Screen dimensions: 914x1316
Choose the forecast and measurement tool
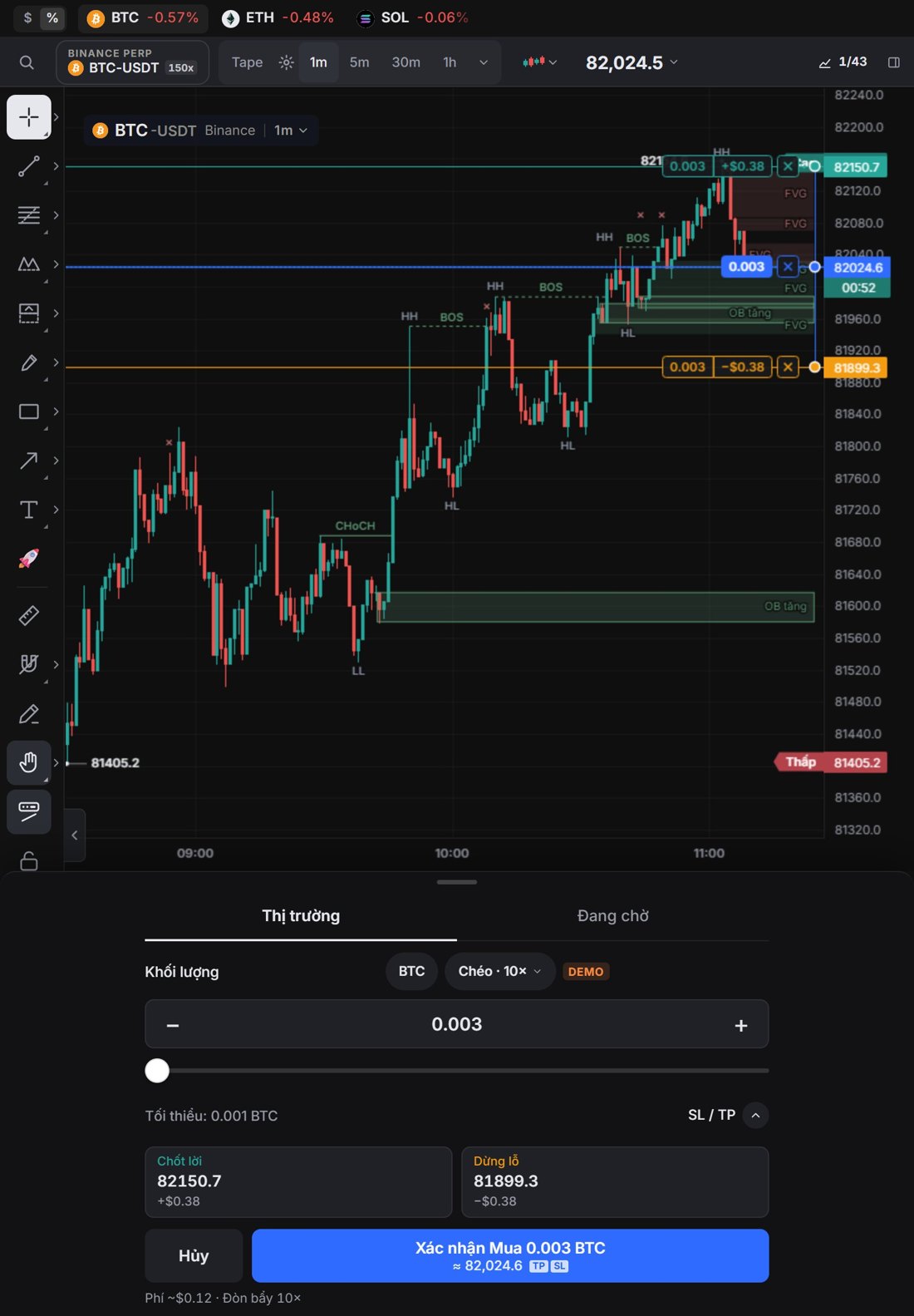coord(29,313)
